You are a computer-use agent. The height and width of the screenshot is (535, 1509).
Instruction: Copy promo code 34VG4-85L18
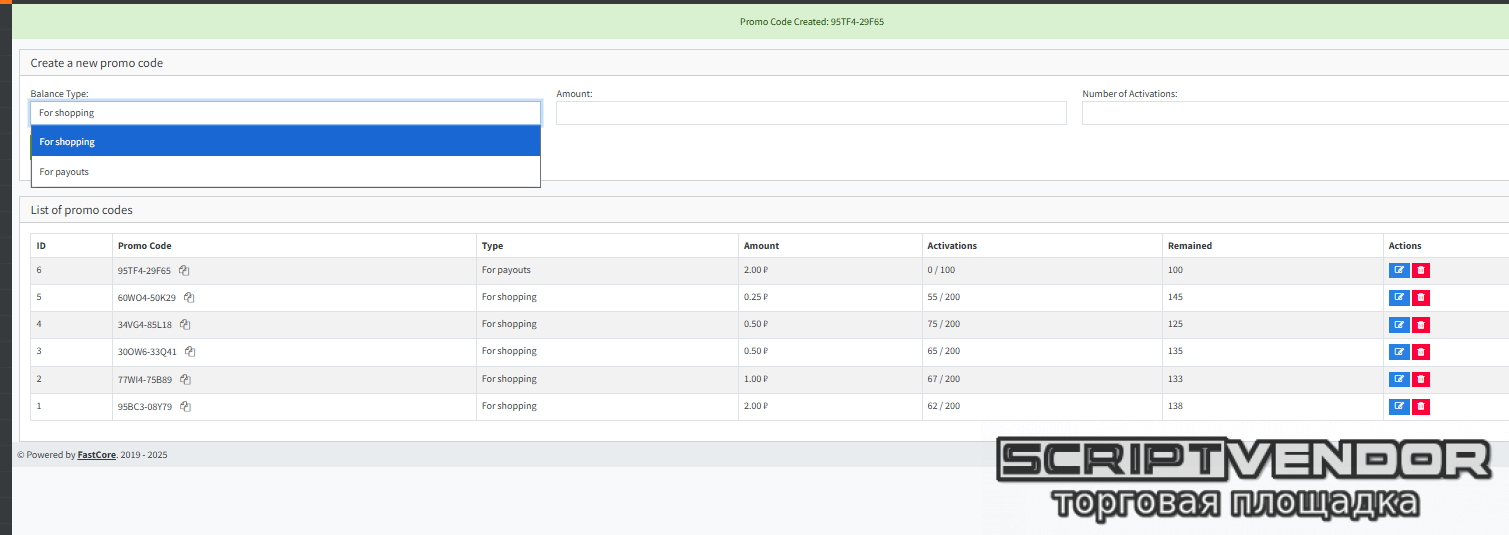click(185, 325)
